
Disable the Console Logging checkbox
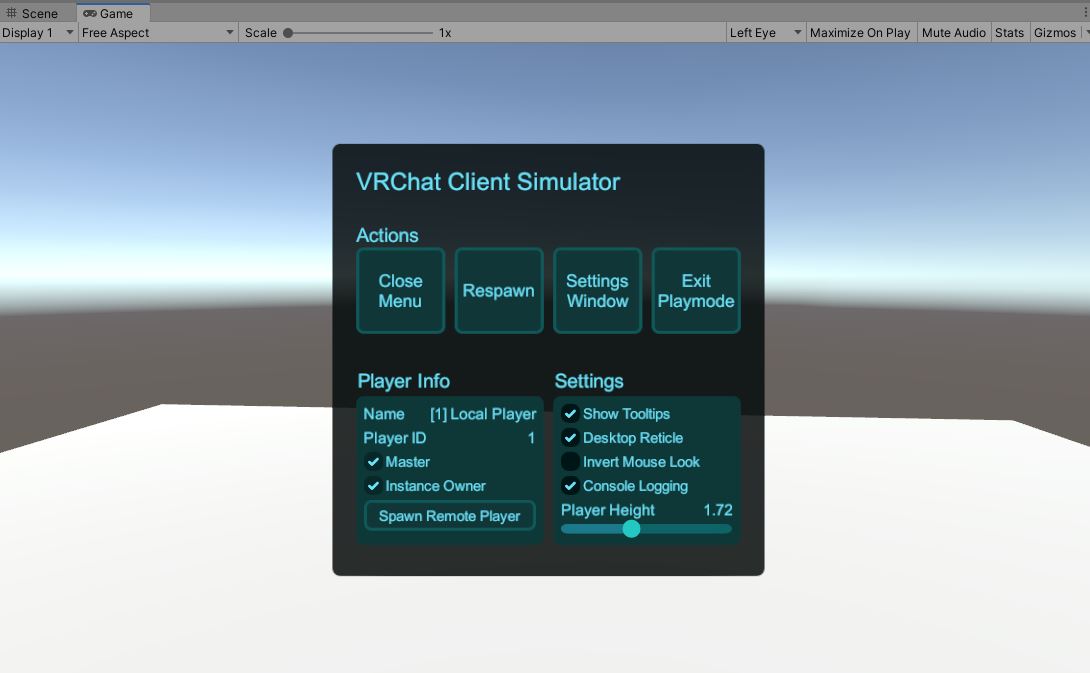pos(570,486)
